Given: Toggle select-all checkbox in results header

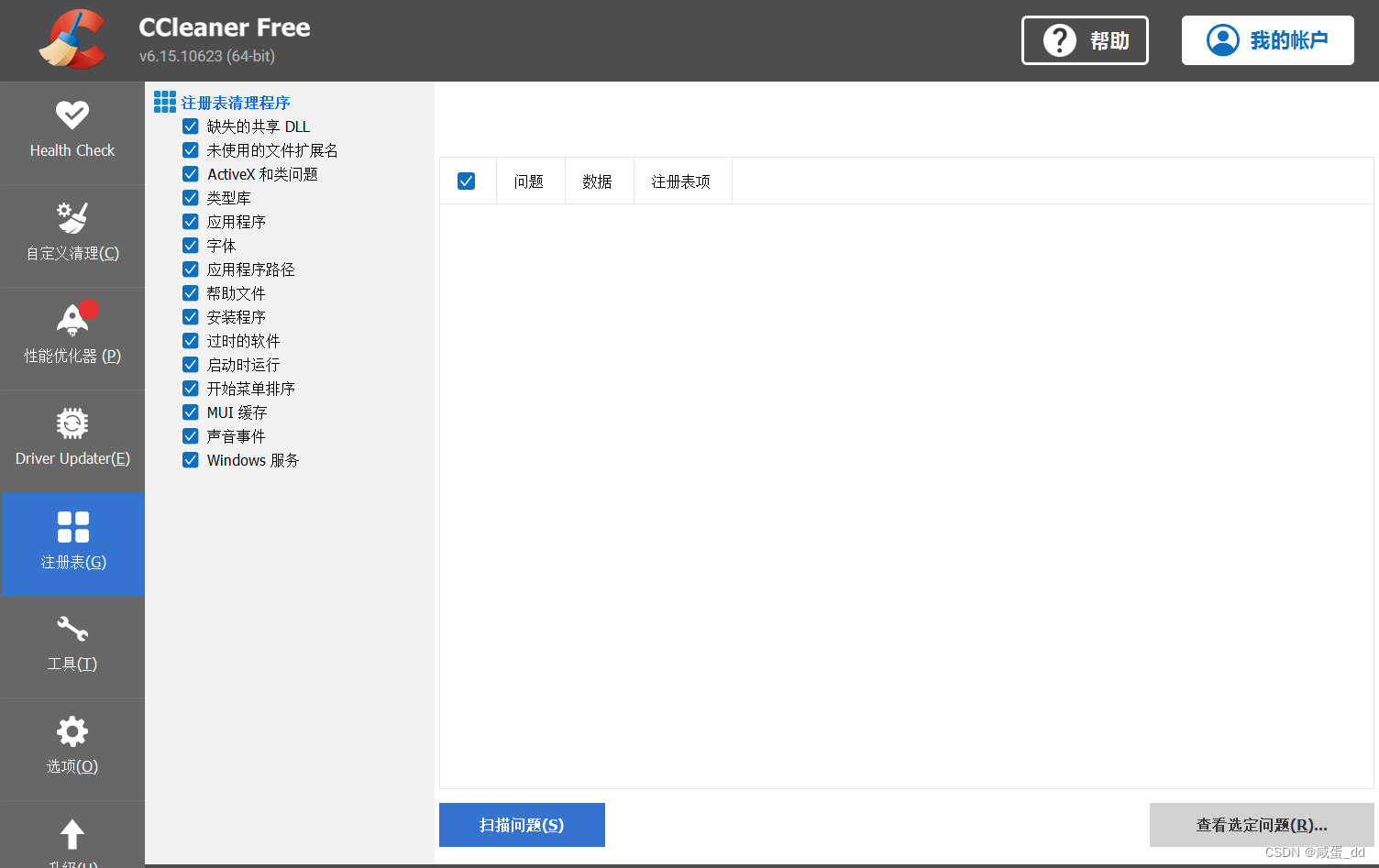Looking at the screenshot, I should pos(466,181).
